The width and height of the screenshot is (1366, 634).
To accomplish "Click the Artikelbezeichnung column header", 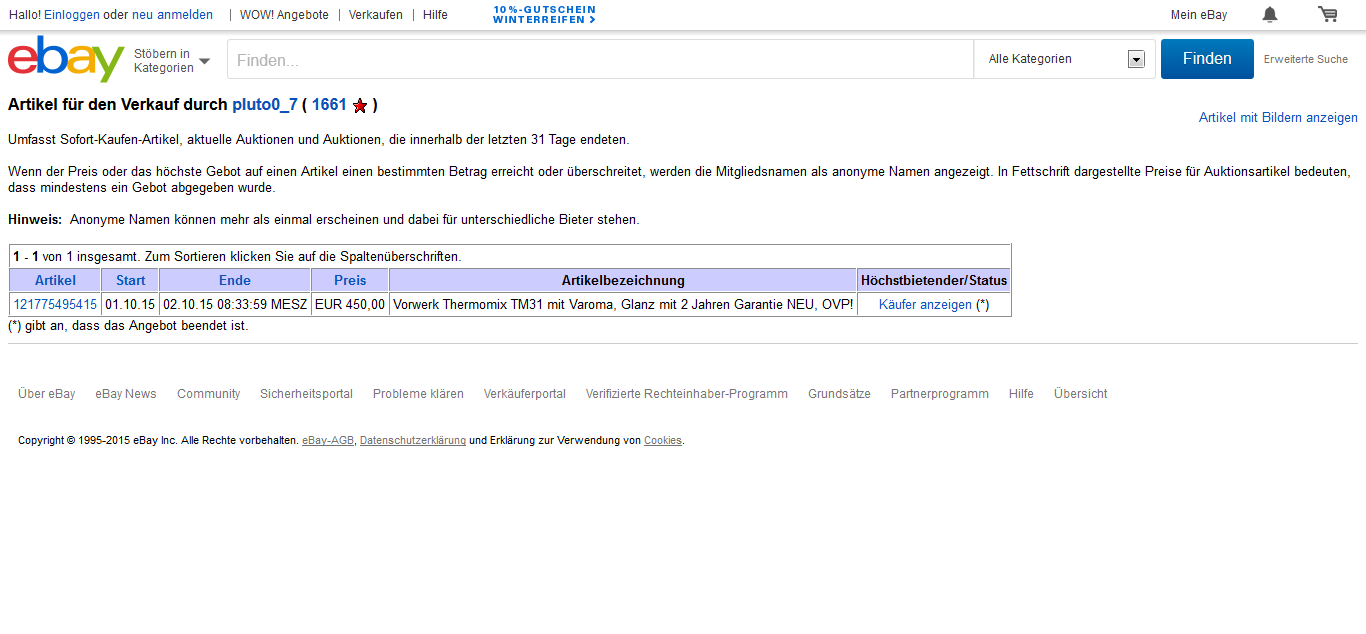I will [x=623, y=280].
